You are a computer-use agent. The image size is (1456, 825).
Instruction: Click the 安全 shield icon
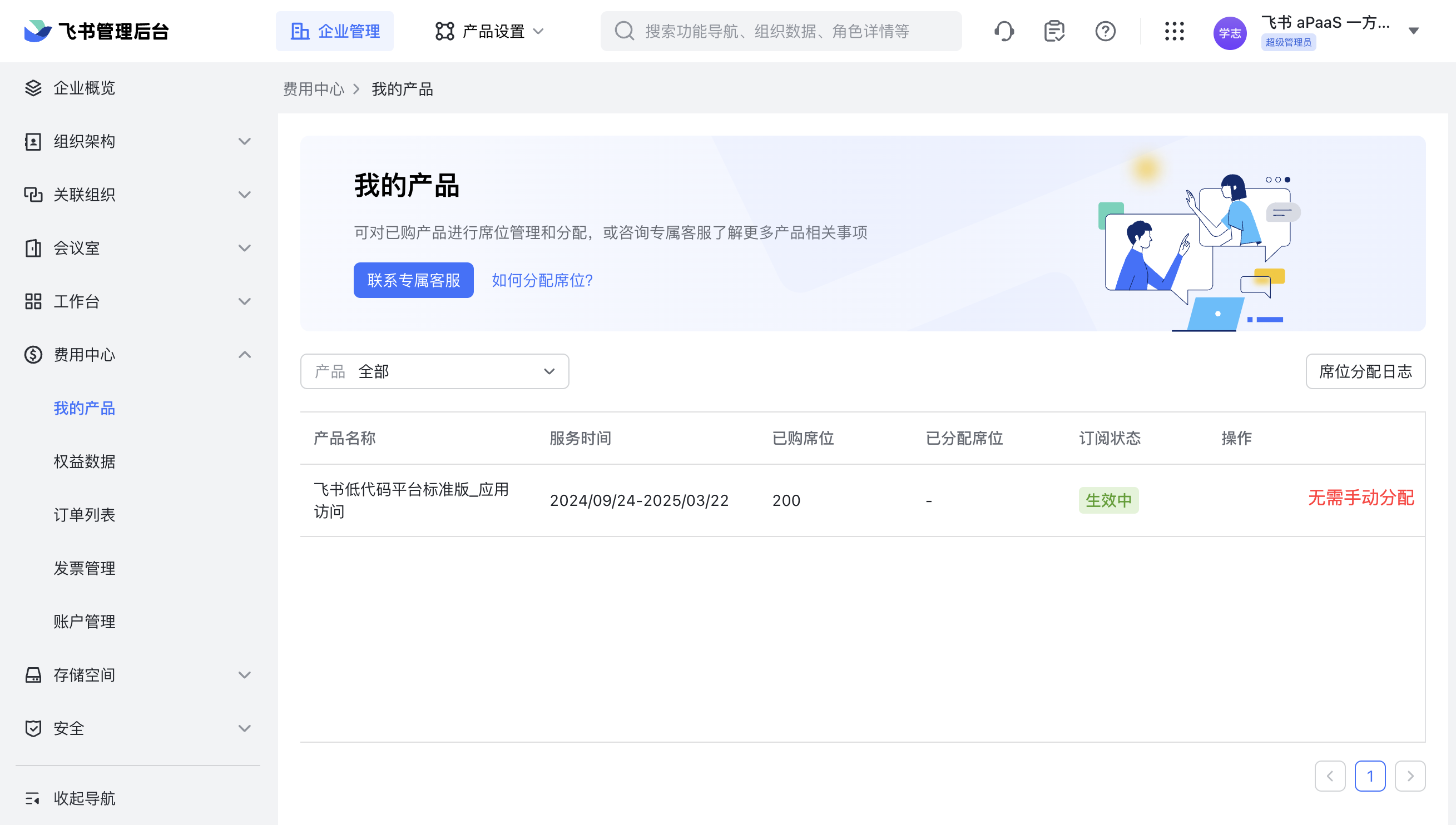coord(33,728)
